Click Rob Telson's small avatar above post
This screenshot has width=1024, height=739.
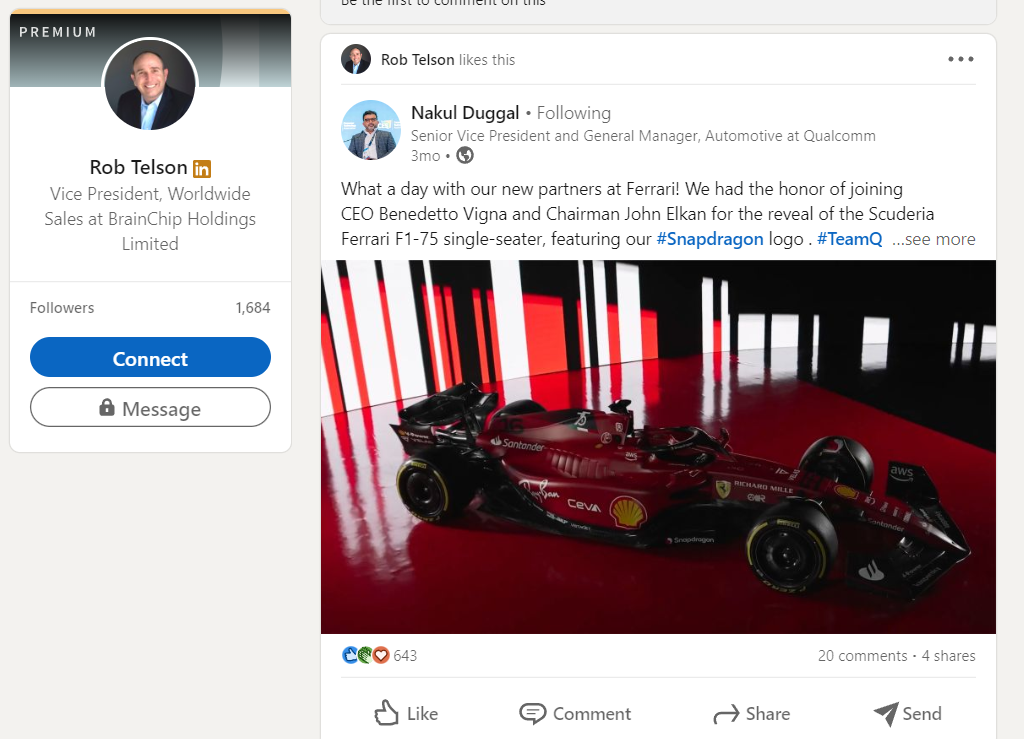(x=356, y=59)
